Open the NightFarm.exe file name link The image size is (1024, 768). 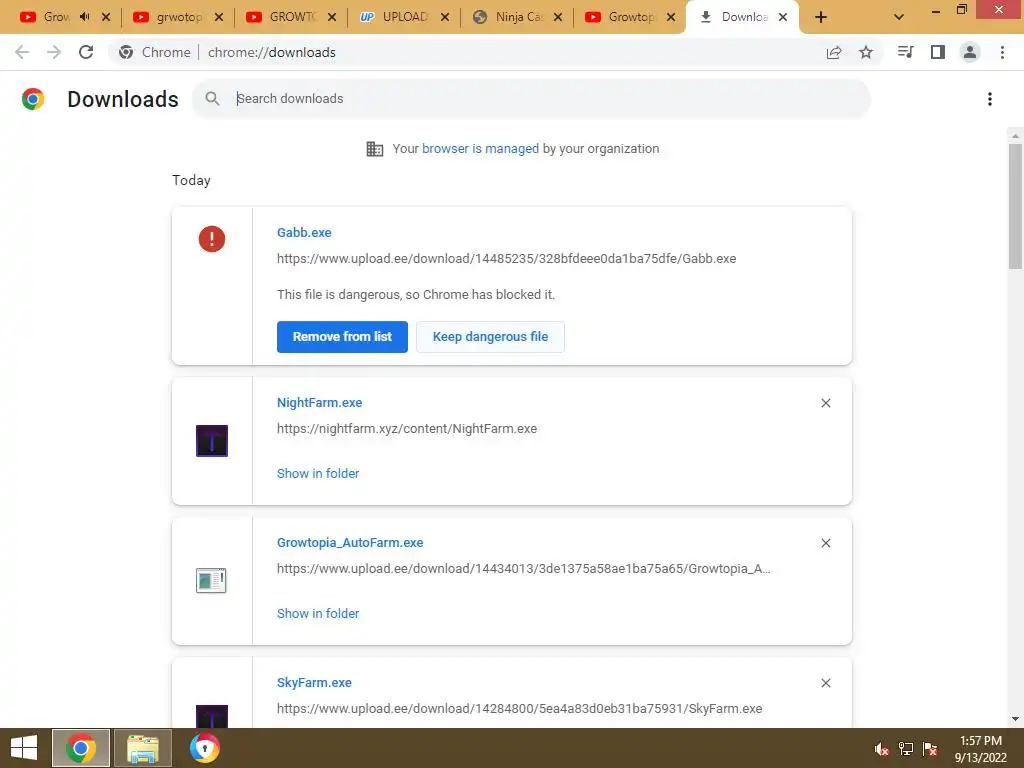point(319,403)
